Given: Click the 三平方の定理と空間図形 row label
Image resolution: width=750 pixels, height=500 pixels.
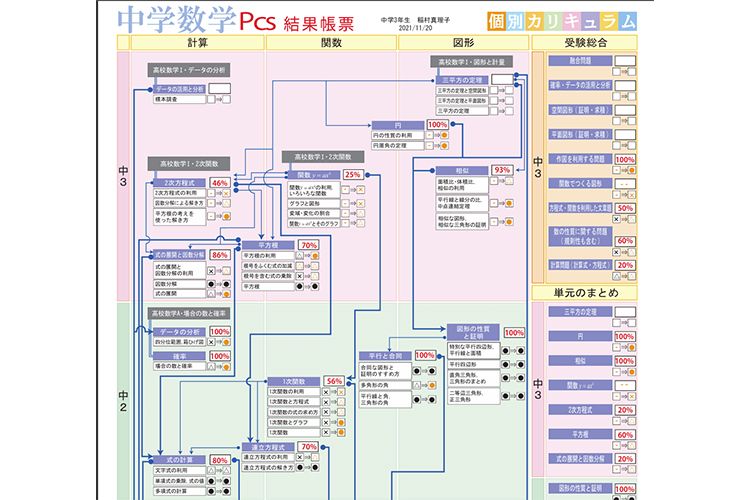Looking at the screenshot, I should pos(462,90).
